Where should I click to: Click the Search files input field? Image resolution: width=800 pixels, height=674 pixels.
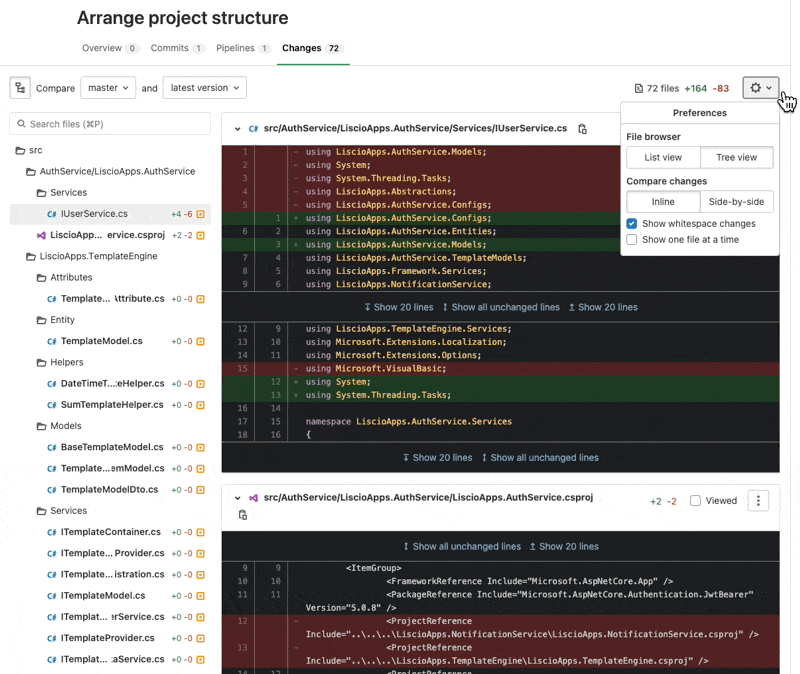(x=110, y=123)
